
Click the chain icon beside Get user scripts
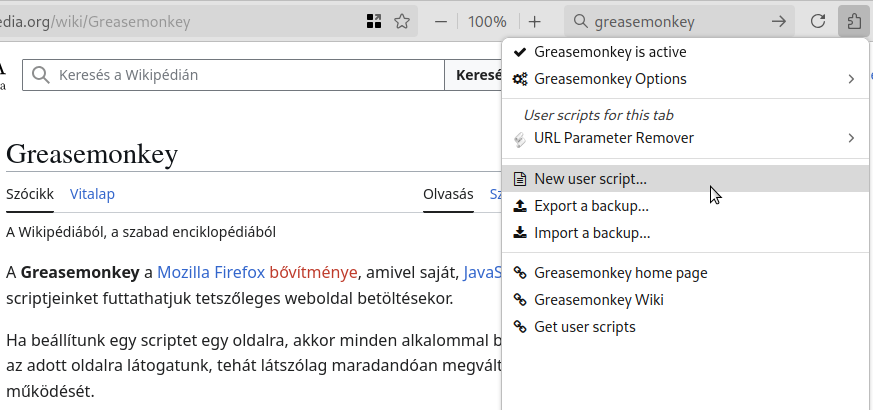coord(520,326)
